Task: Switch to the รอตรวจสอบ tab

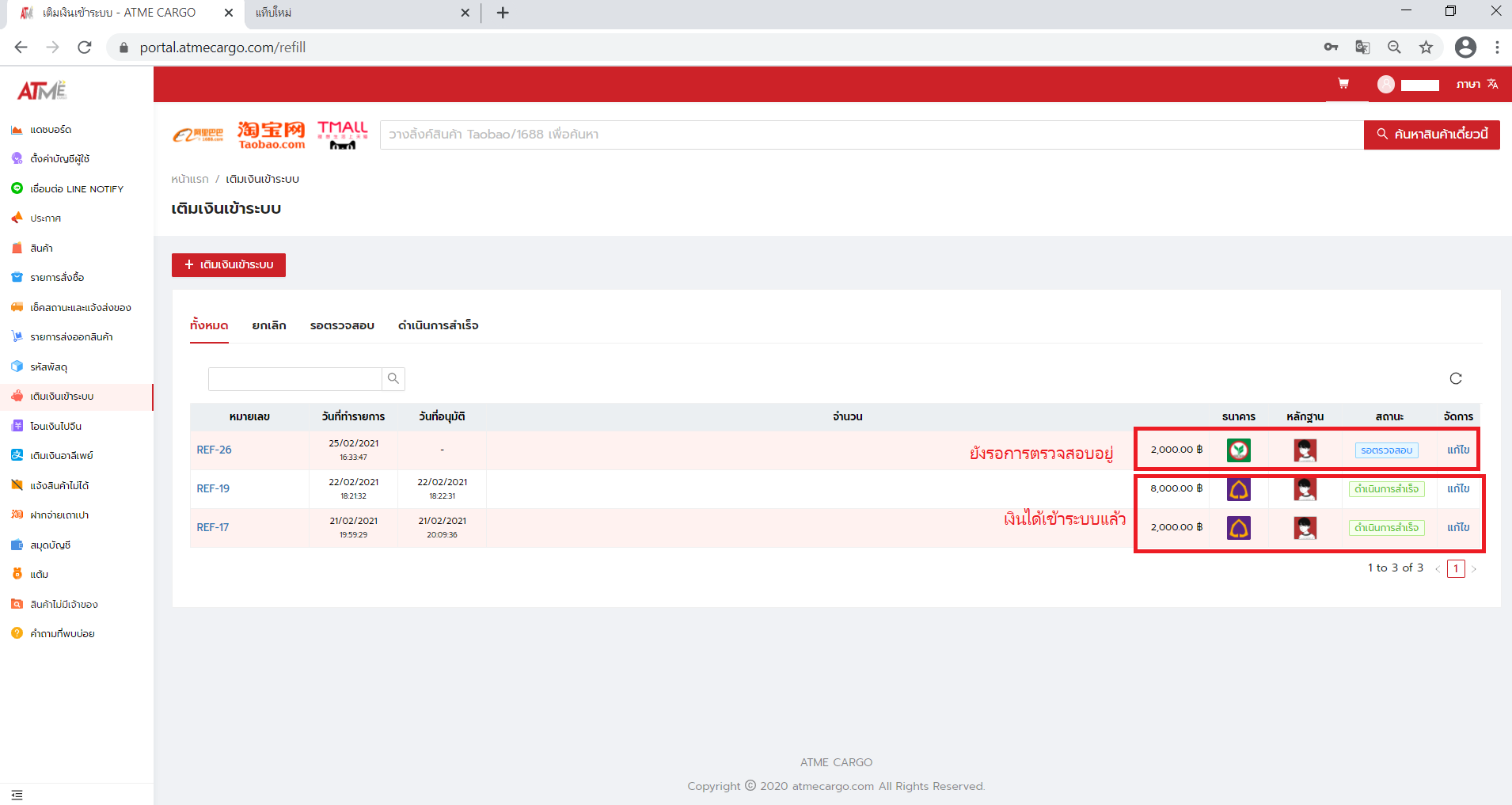Action: pos(342,325)
